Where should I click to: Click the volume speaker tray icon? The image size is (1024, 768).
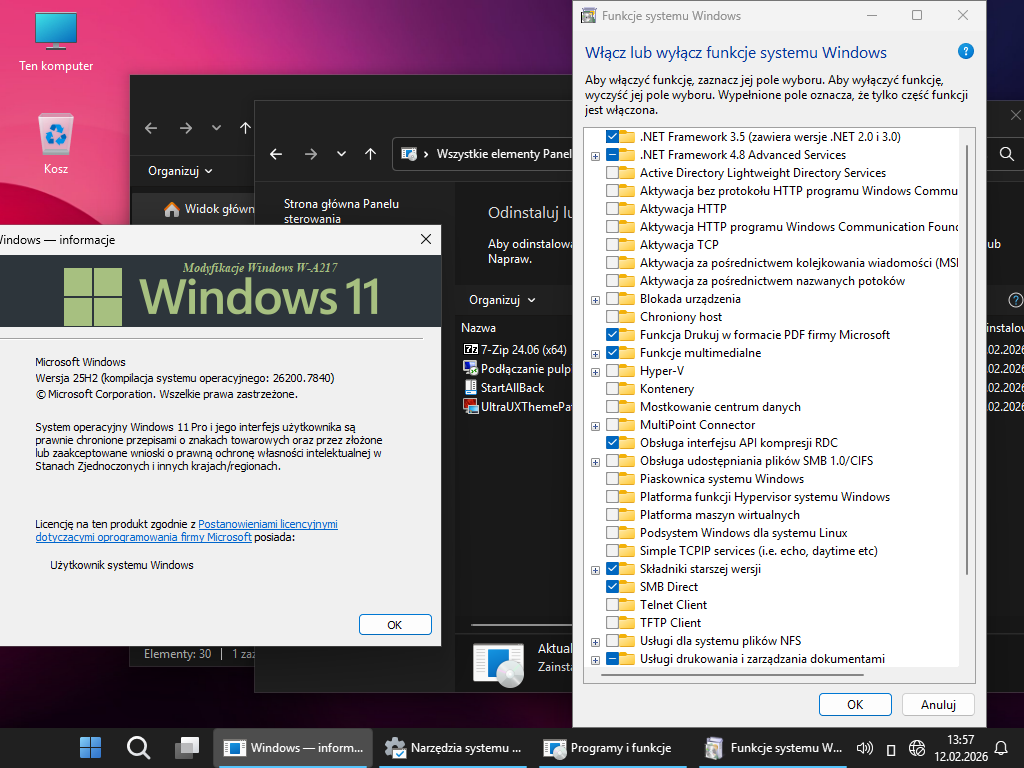865,747
